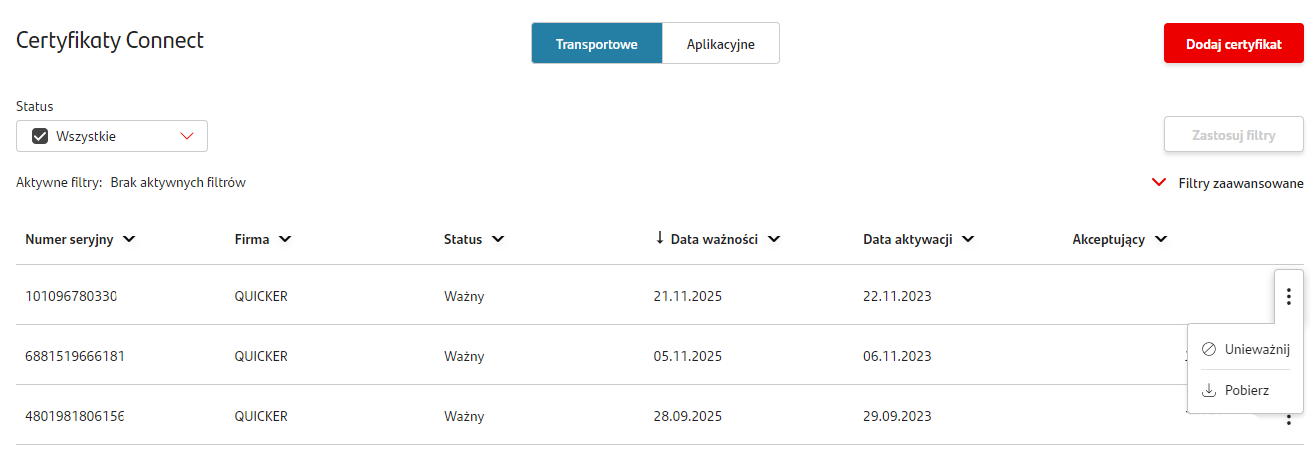Click the three-dot menu on the last row
The image size is (1315, 450).
[1289, 420]
